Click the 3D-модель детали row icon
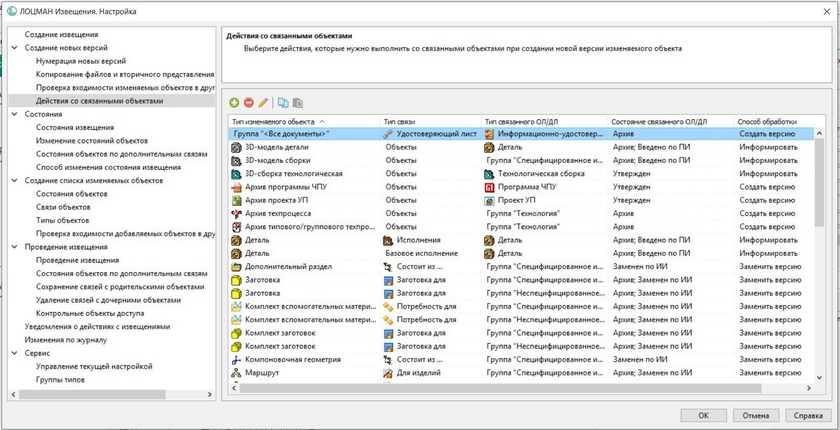Screen dimensions: 840x430 tap(236, 147)
